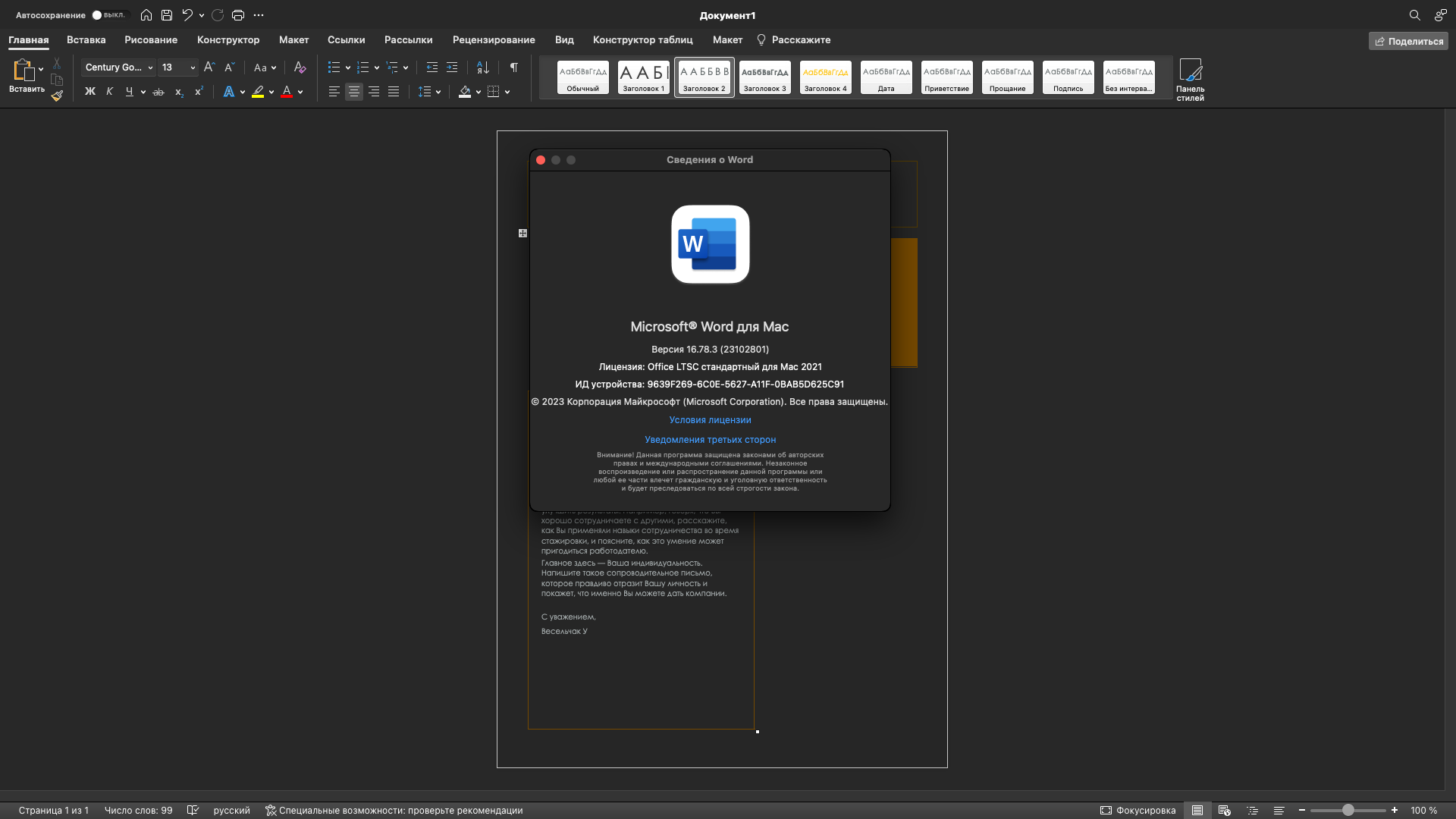Image resolution: width=1456 pixels, height=819 pixels.
Task: Clear all formatting
Action: click(x=300, y=67)
